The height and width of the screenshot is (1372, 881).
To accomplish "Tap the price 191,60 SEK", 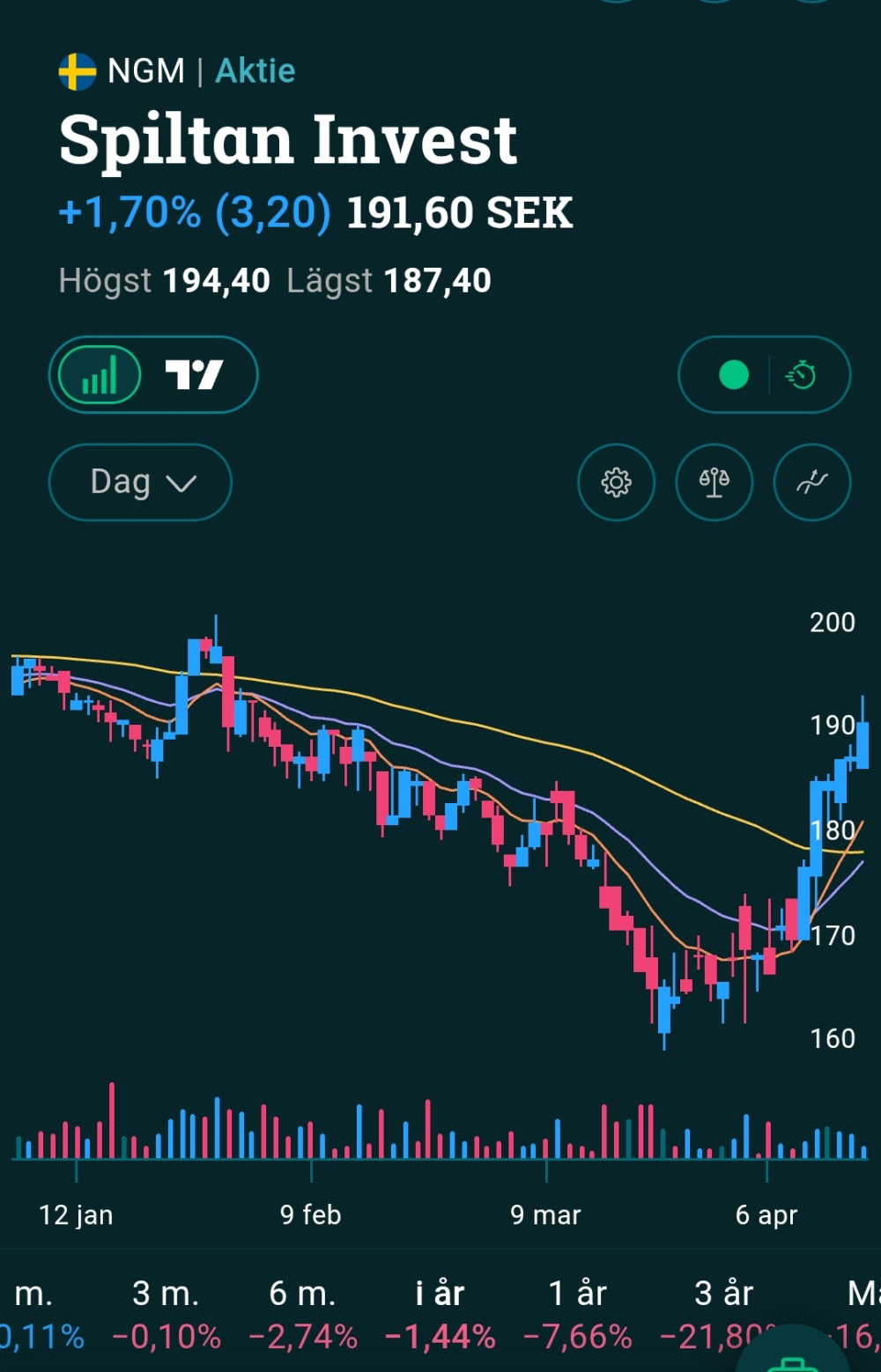I will click(x=459, y=213).
